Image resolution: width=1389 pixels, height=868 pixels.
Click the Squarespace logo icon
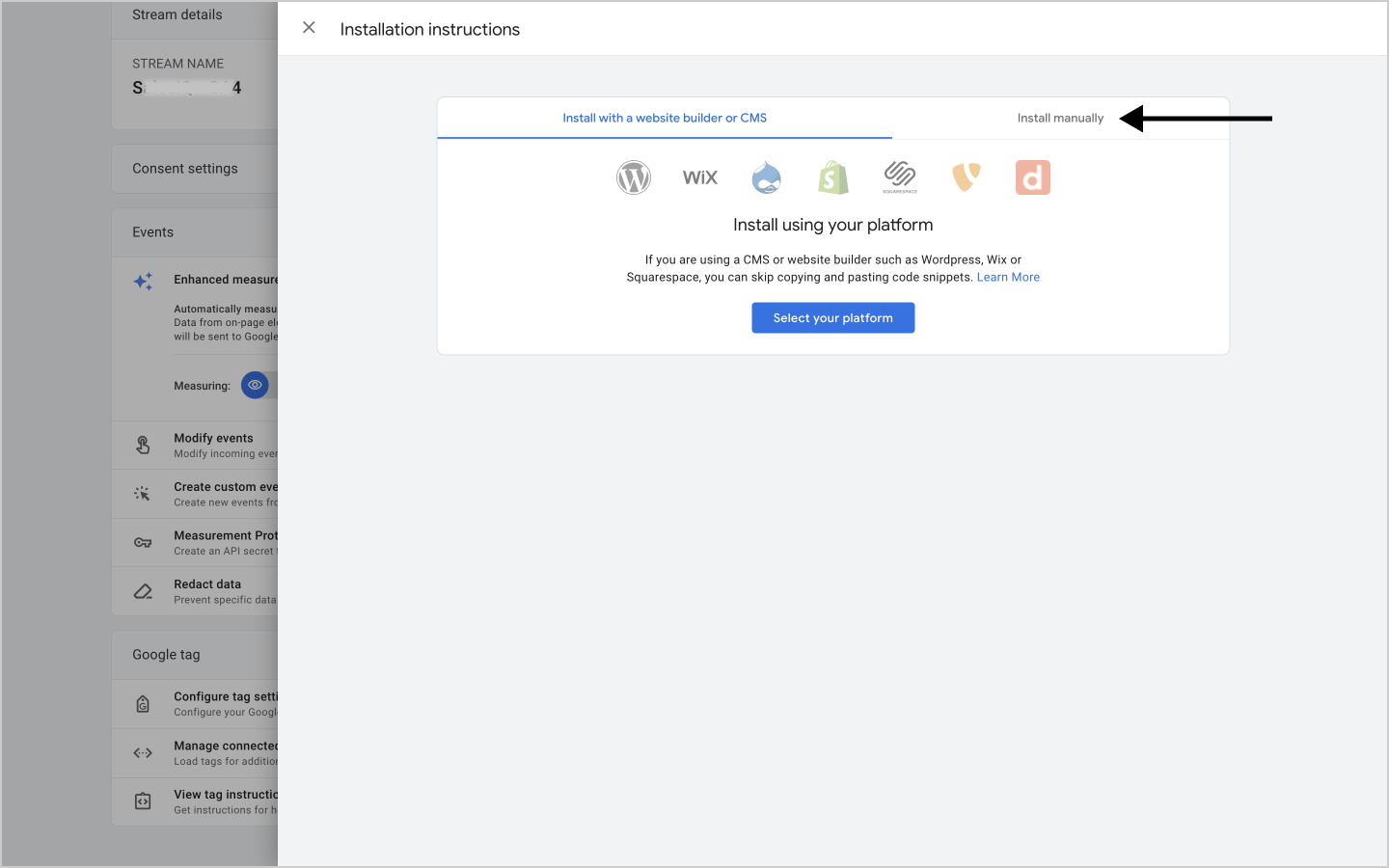point(900,177)
